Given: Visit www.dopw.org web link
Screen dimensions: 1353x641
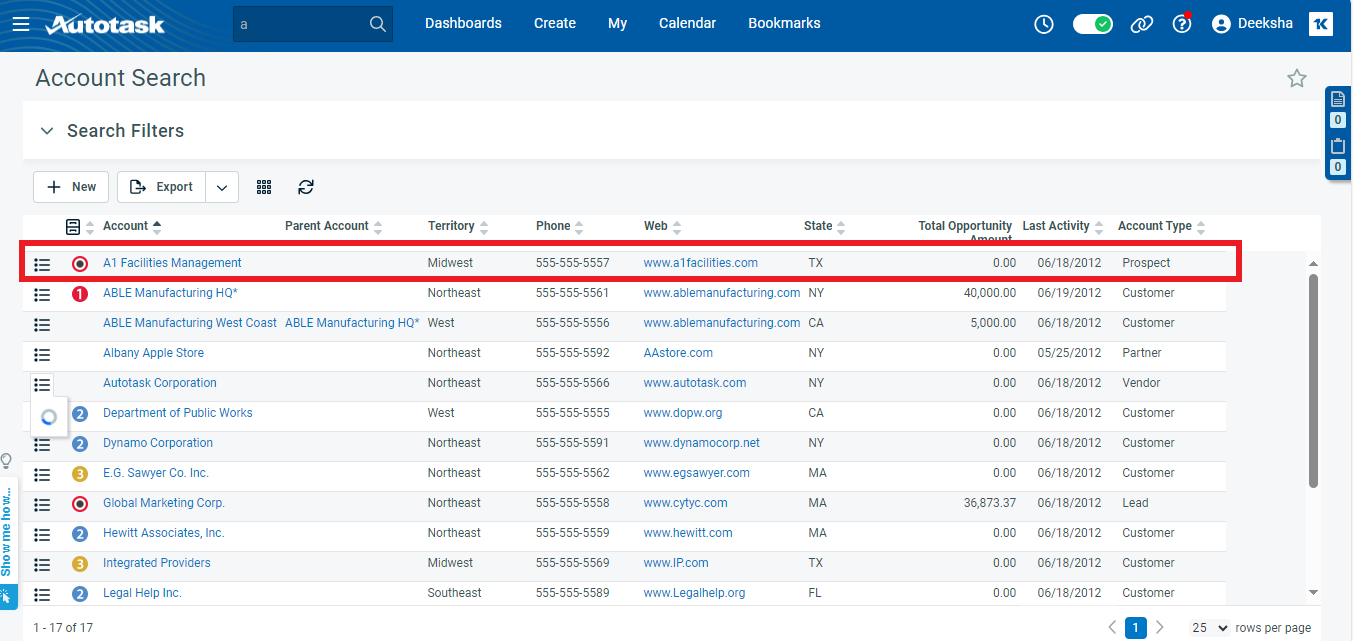Looking at the screenshot, I should [x=683, y=413].
